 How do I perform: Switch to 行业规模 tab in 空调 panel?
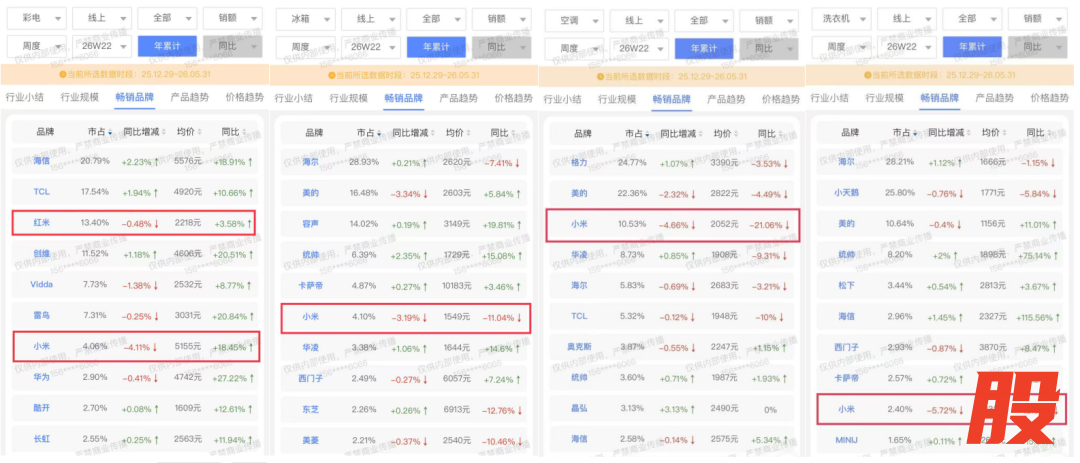[x=617, y=99]
